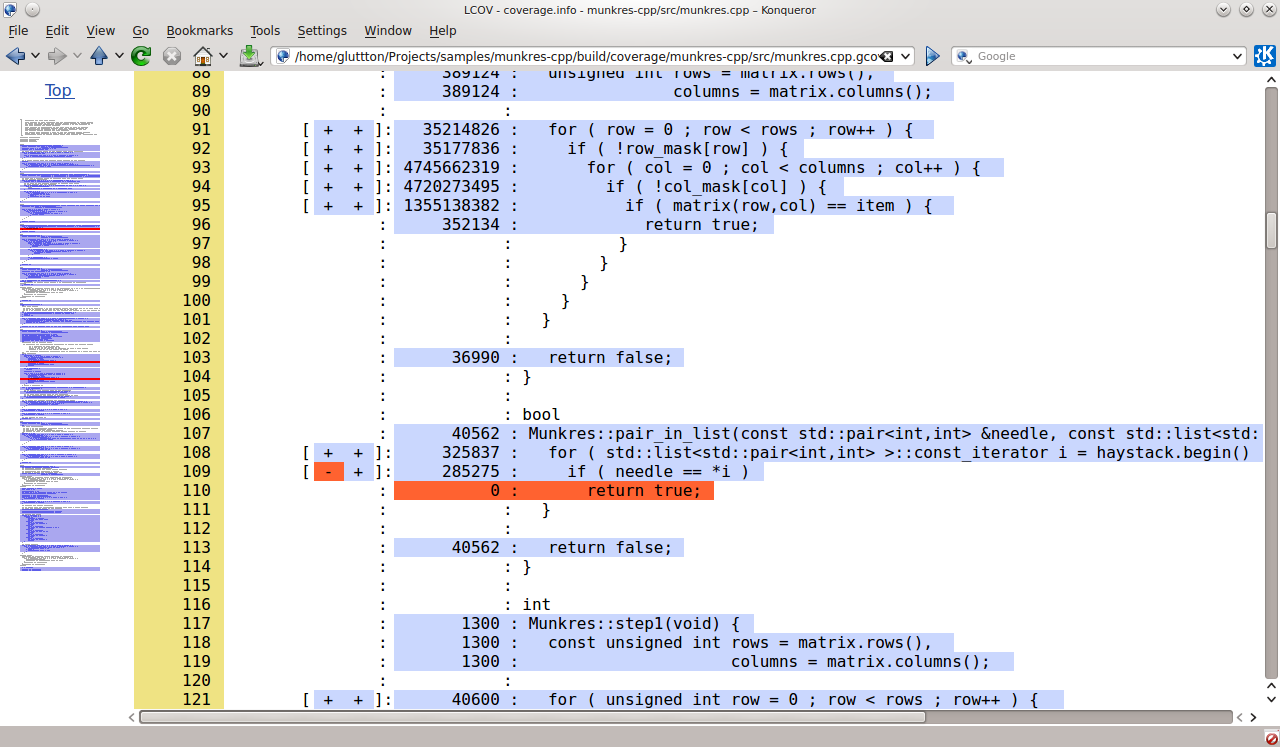Click the red minus branch marker line 109
The image size is (1280, 747).
(328, 471)
